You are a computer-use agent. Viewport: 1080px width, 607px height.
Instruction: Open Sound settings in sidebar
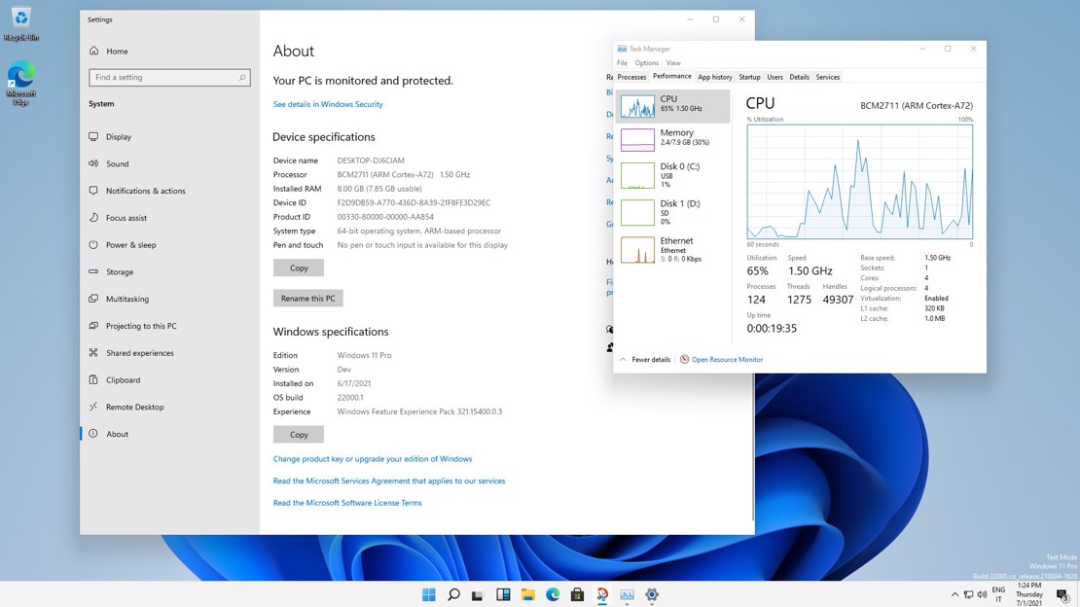point(117,164)
